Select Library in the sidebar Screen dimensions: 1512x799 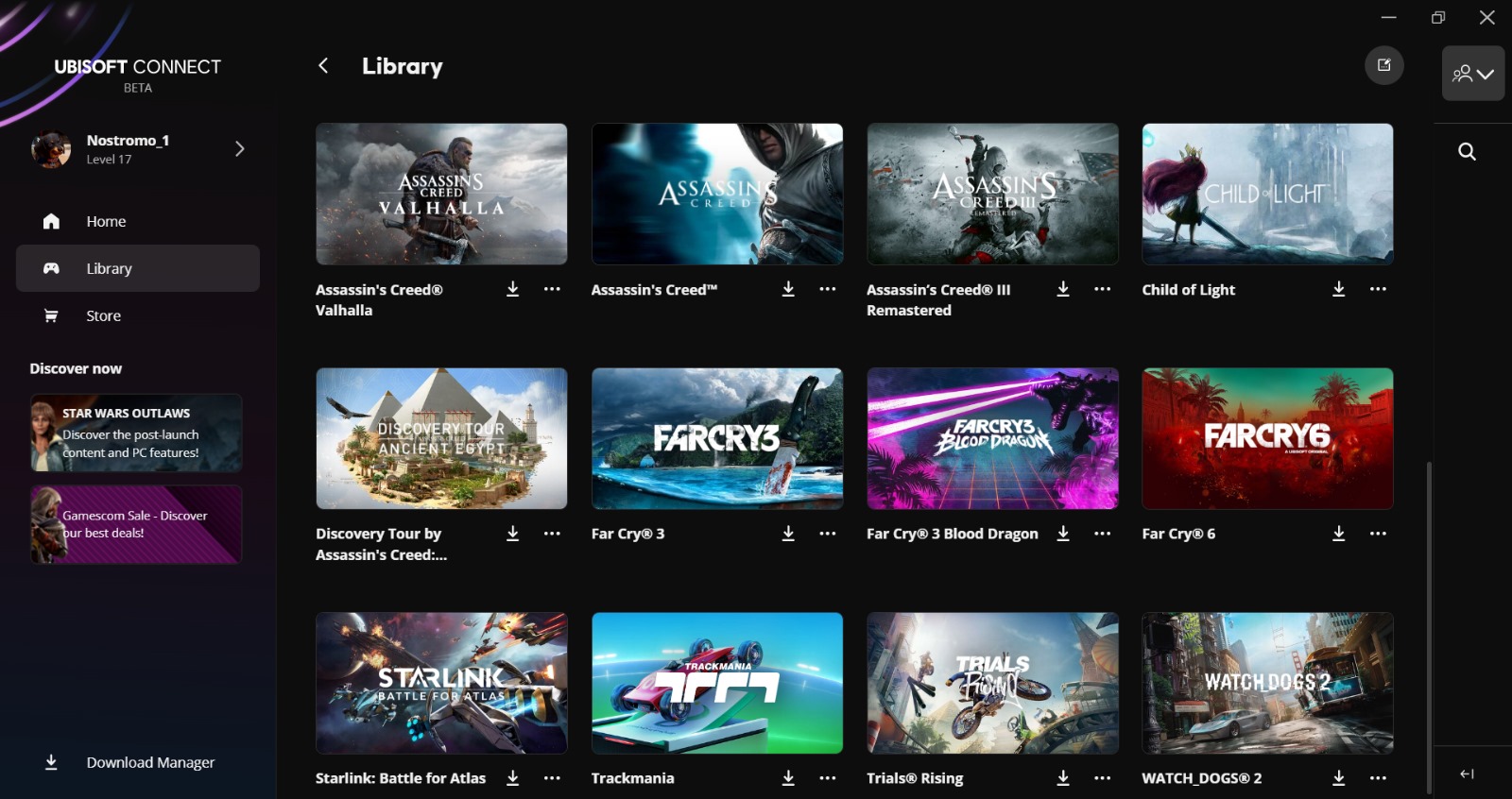point(138,268)
